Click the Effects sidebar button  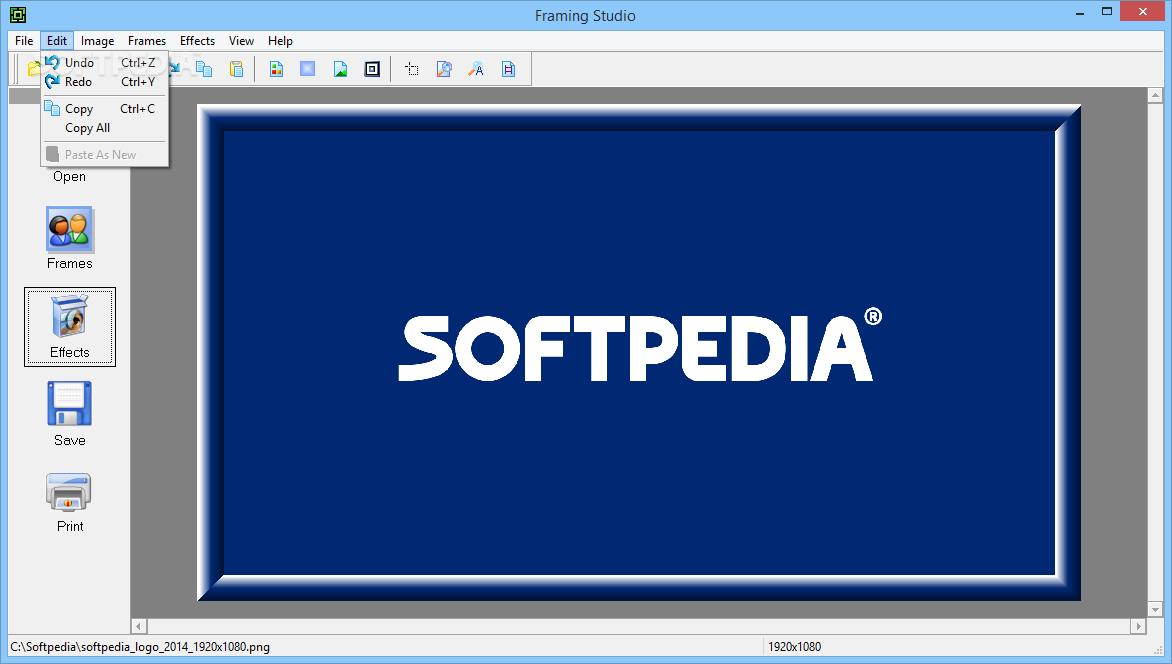point(70,327)
